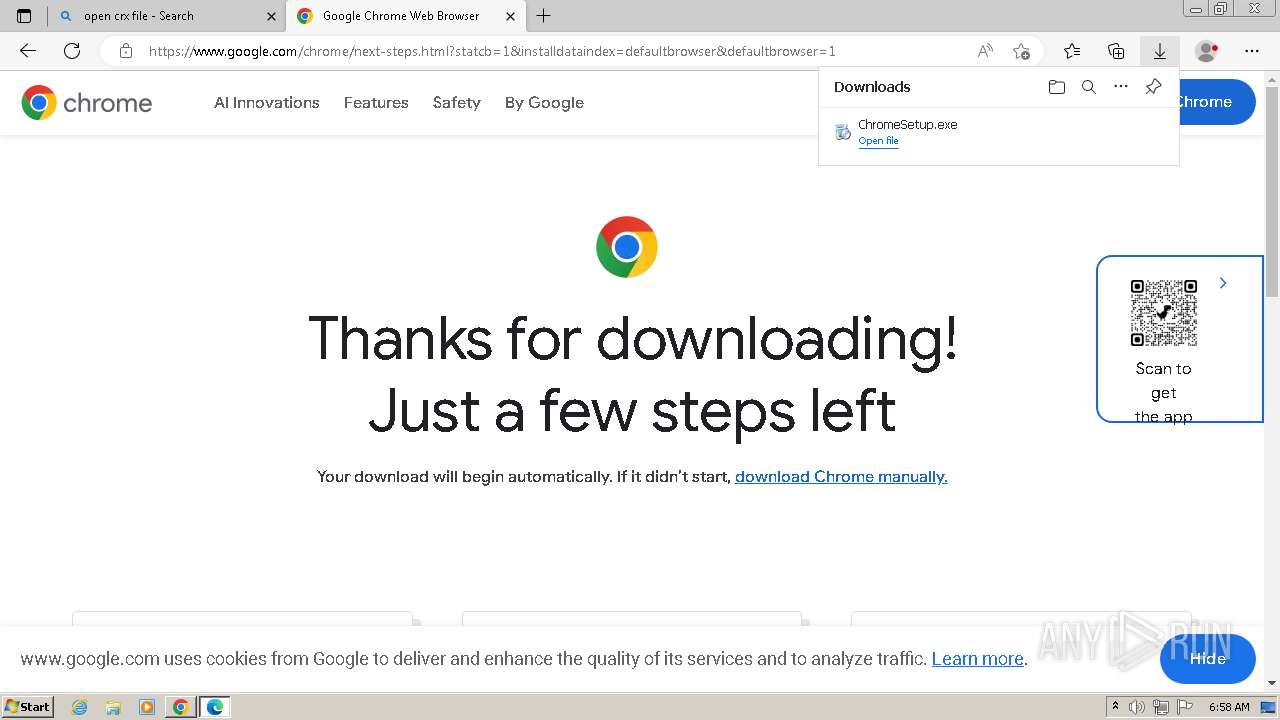This screenshot has height=720, width=1280.
Task: Click the browser Back arrow
Action: click(x=28, y=51)
